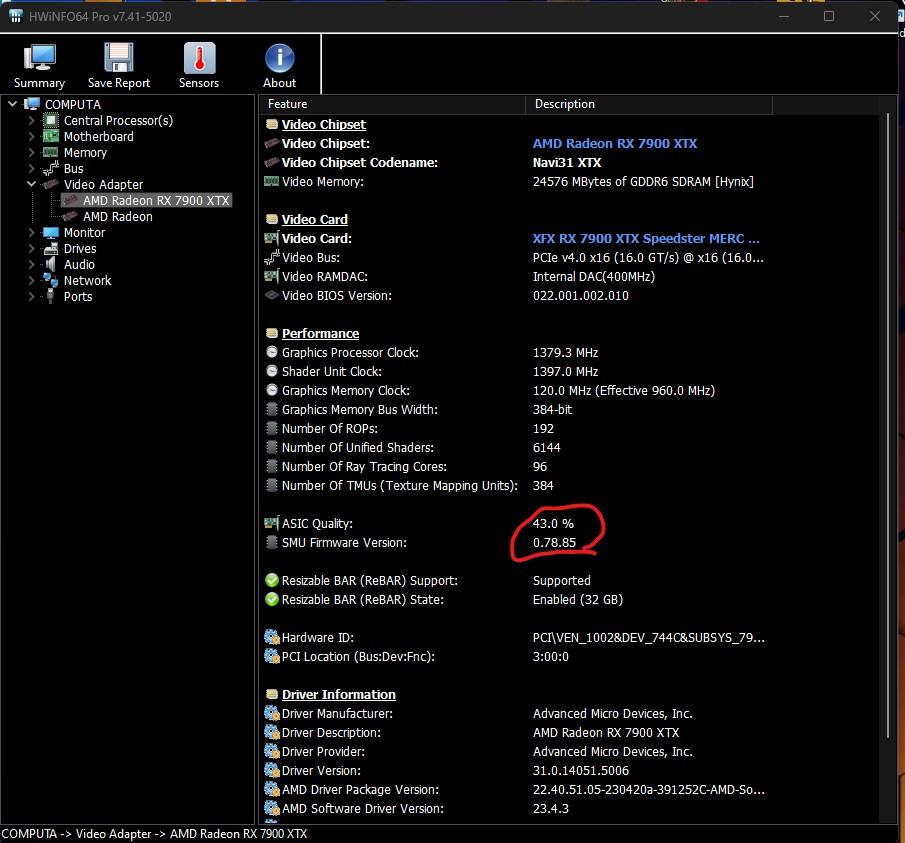This screenshot has height=843, width=905.
Task: Click the Hardware ID gear icon
Action: point(272,638)
